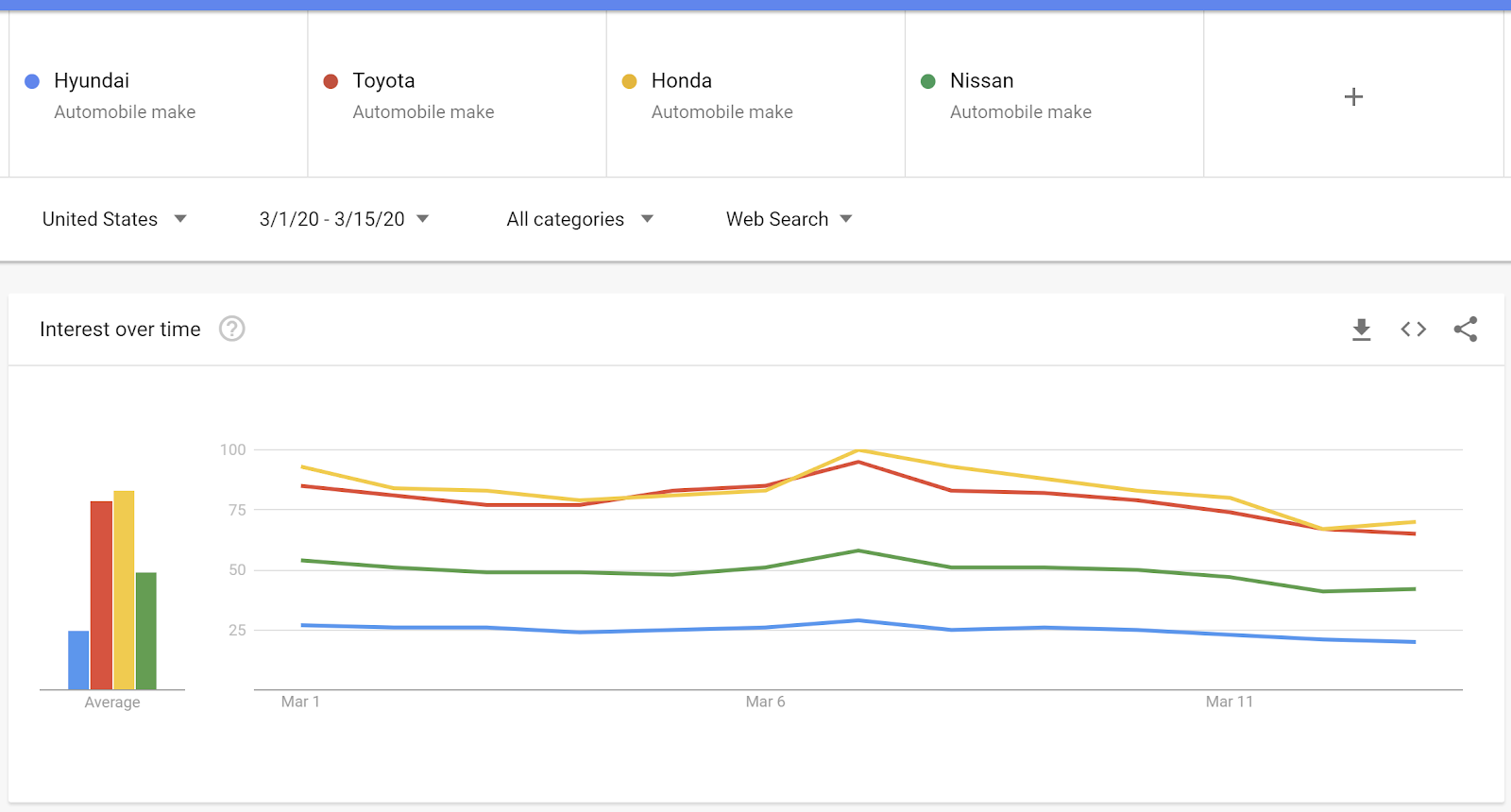Click the red Toyota average bar
This screenshot has width=1511, height=812.
pyautogui.click(x=101, y=595)
